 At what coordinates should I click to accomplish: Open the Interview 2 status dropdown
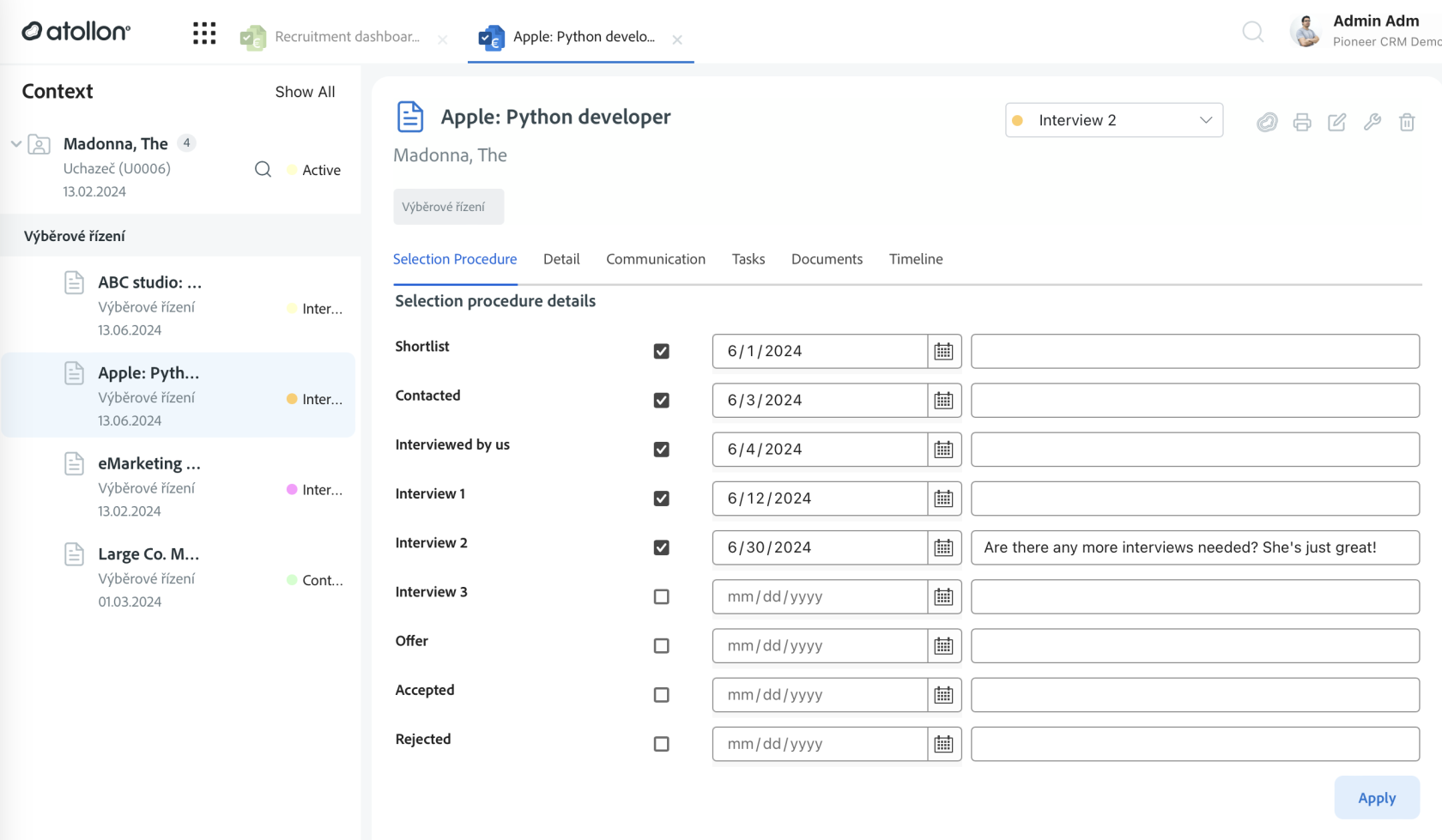(x=1114, y=120)
